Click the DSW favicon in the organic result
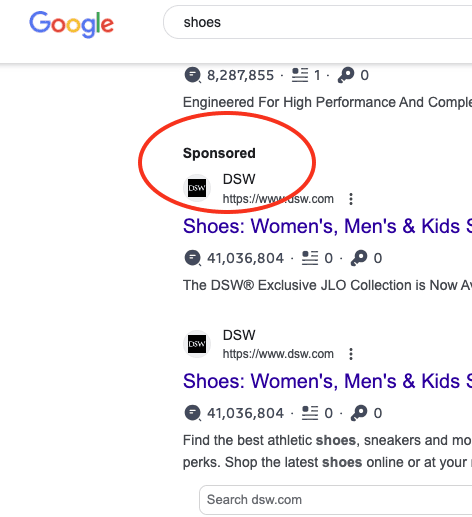The height and width of the screenshot is (517, 472). coord(197,344)
